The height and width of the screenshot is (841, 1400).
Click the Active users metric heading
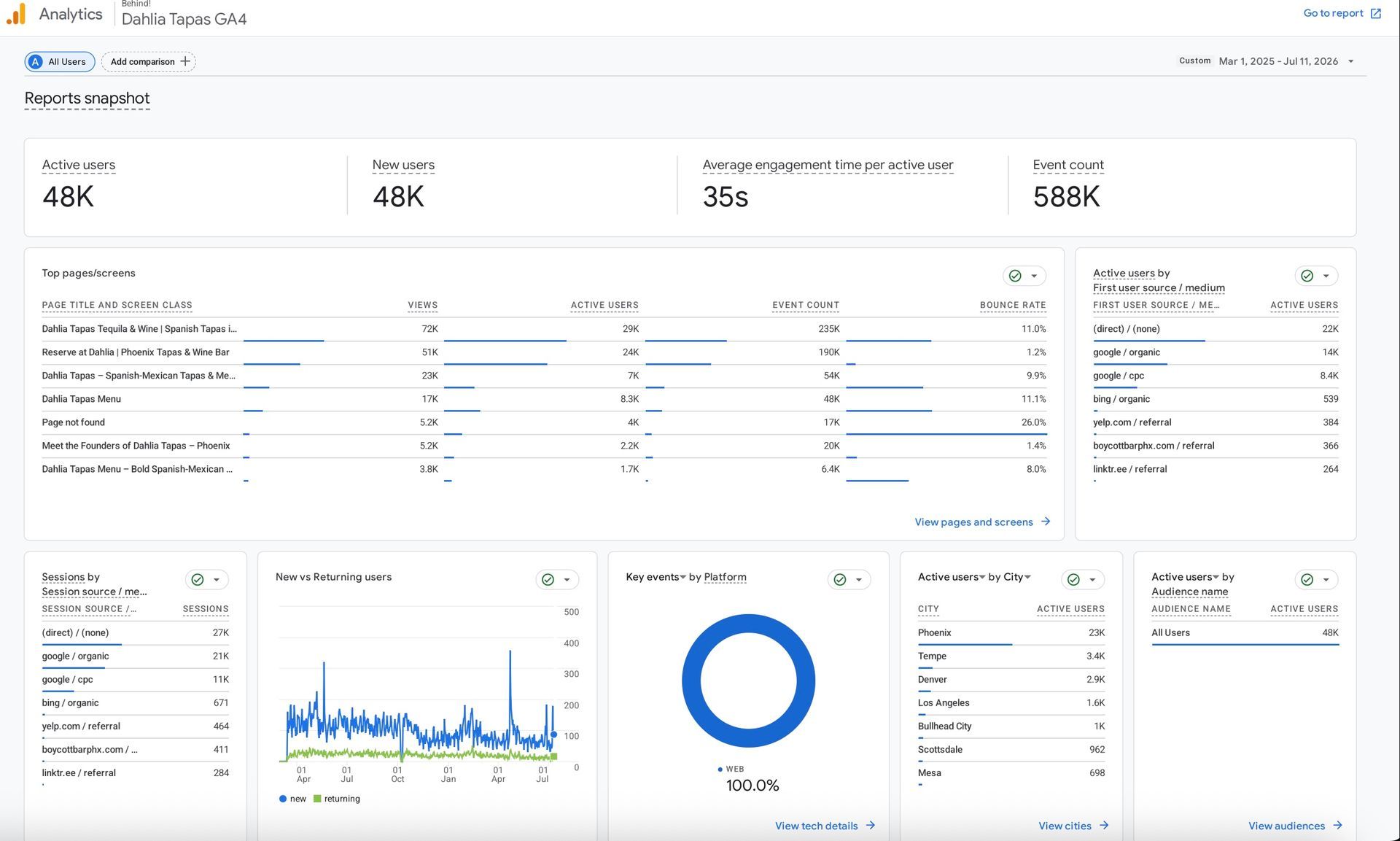click(x=79, y=165)
